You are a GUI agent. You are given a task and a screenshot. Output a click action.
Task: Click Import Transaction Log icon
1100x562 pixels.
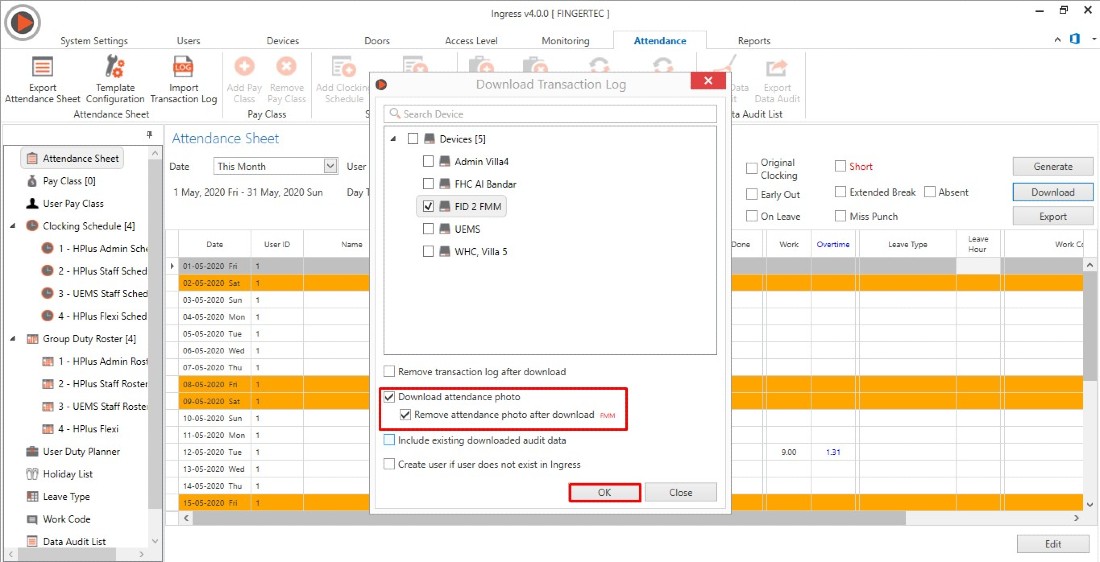pyautogui.click(x=183, y=68)
